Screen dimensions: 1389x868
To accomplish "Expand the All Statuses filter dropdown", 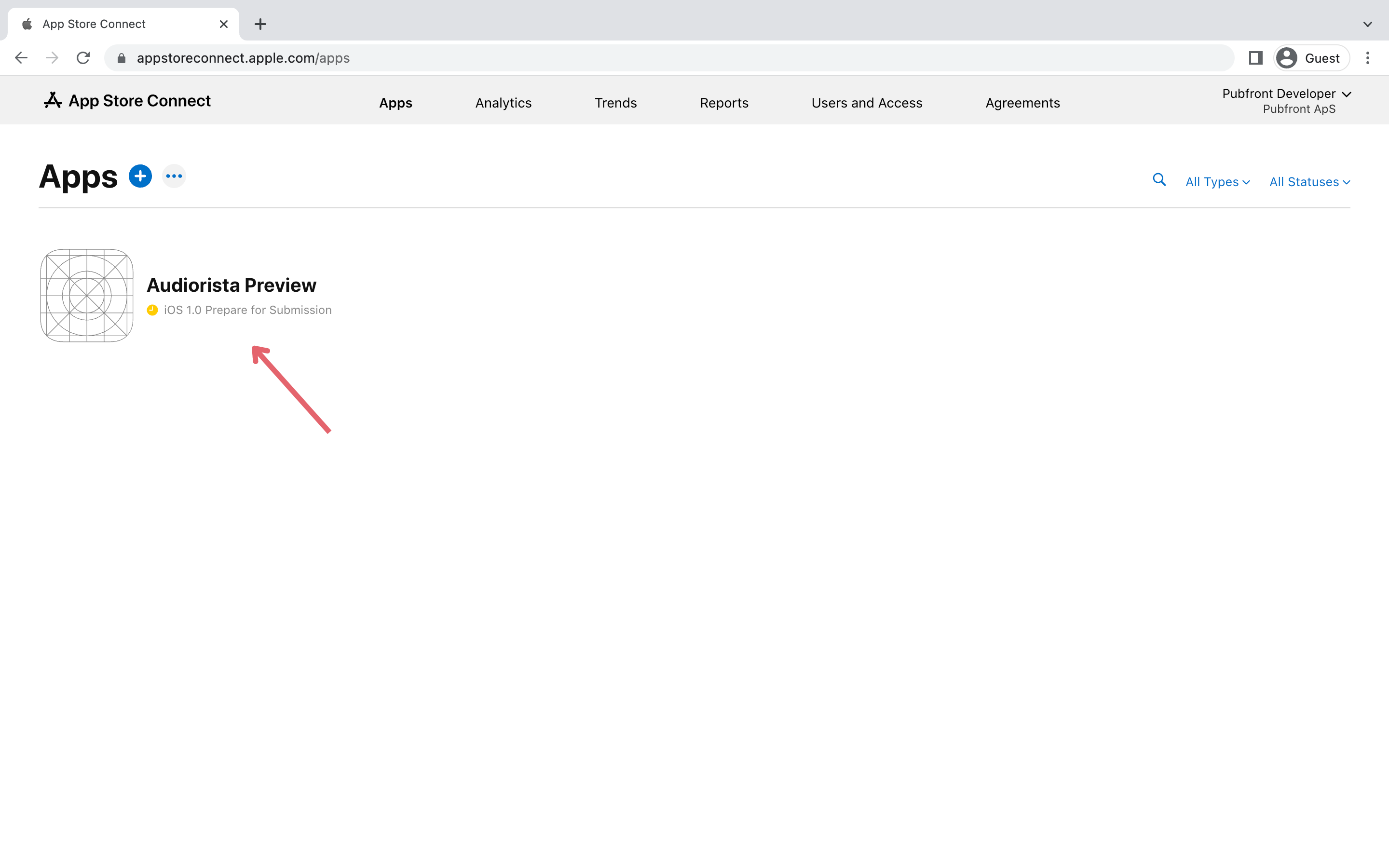I will (x=1310, y=182).
